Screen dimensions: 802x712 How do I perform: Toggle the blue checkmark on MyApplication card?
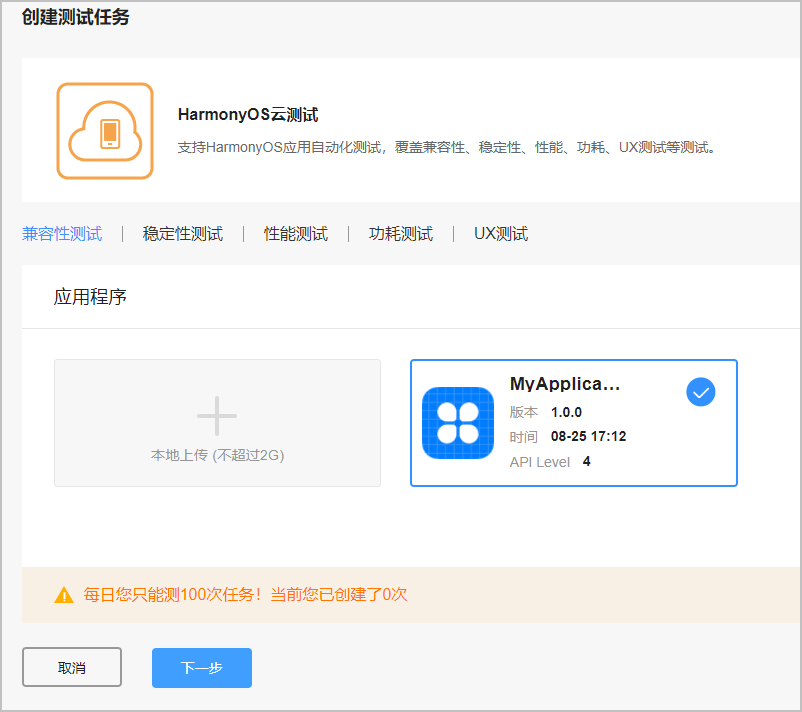(700, 392)
